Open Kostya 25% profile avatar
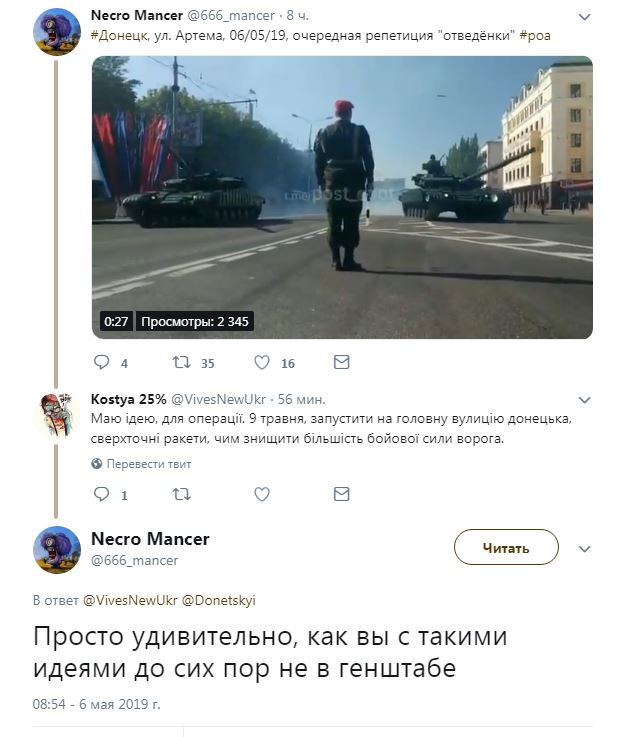The width and height of the screenshot is (627, 737). 57,416
